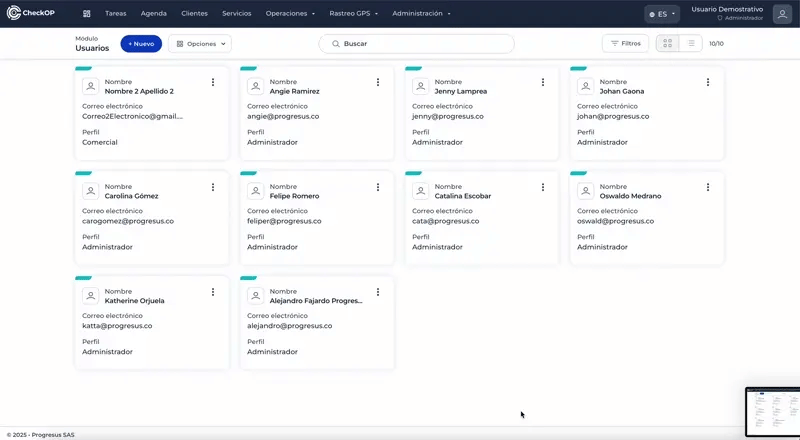Click email angie@progresus.co

tap(283, 116)
